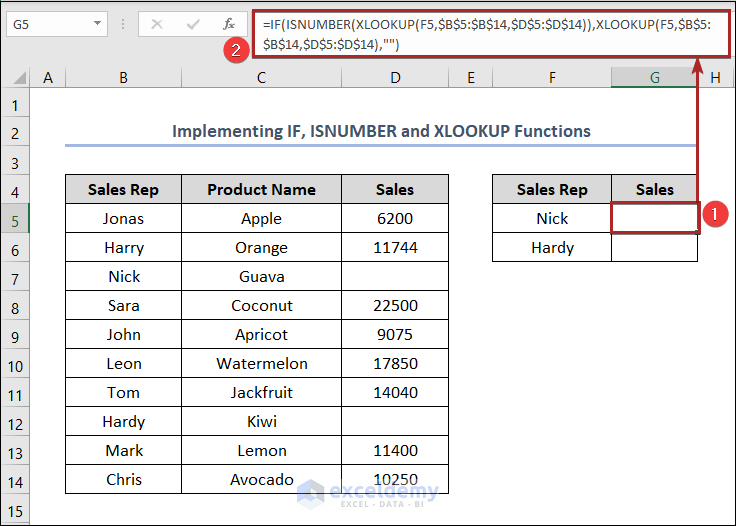The width and height of the screenshot is (736, 526).
Task: Select the Product Name header cell
Action: [261, 190]
